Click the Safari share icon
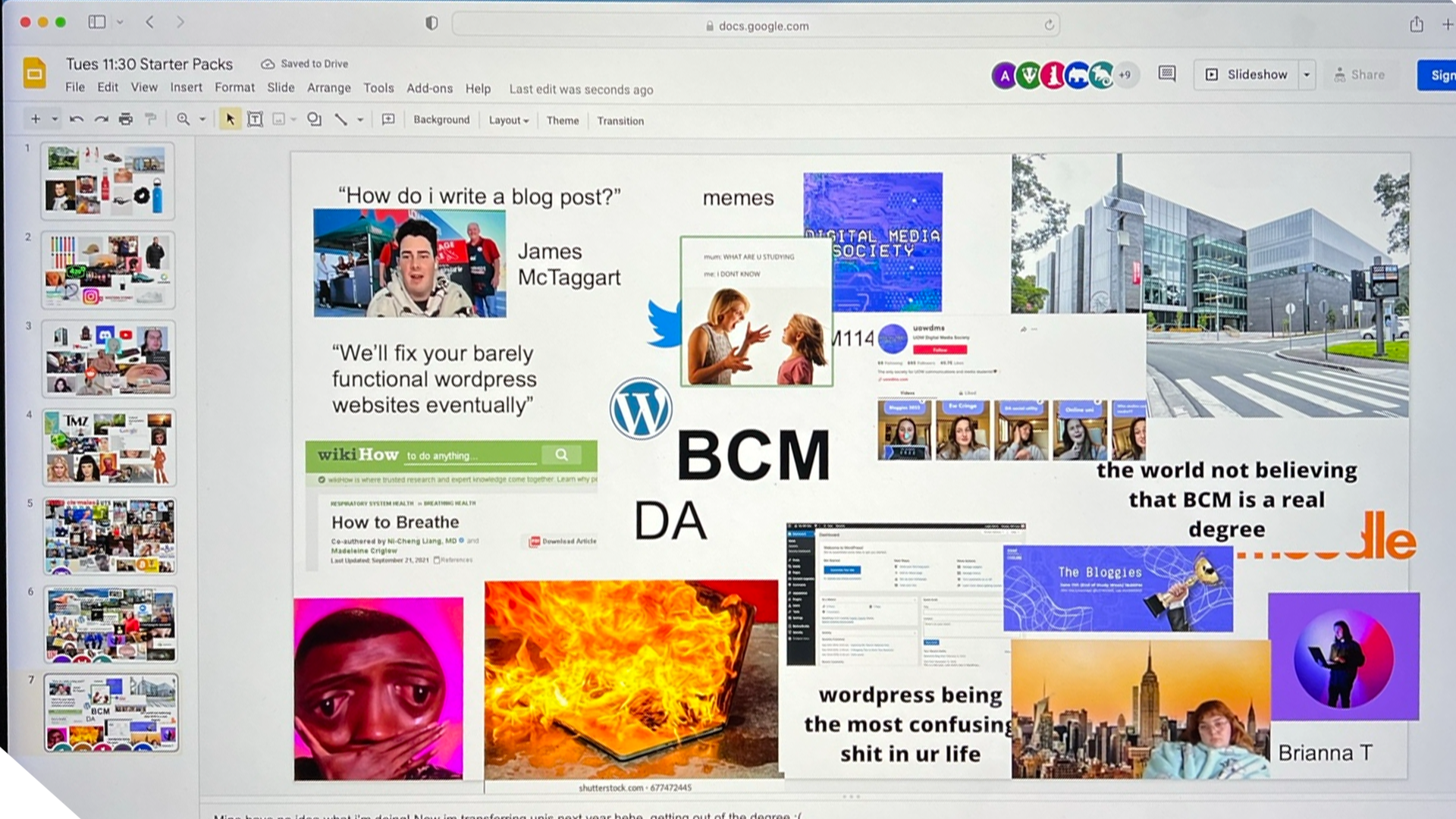1456x819 pixels. [1417, 24]
